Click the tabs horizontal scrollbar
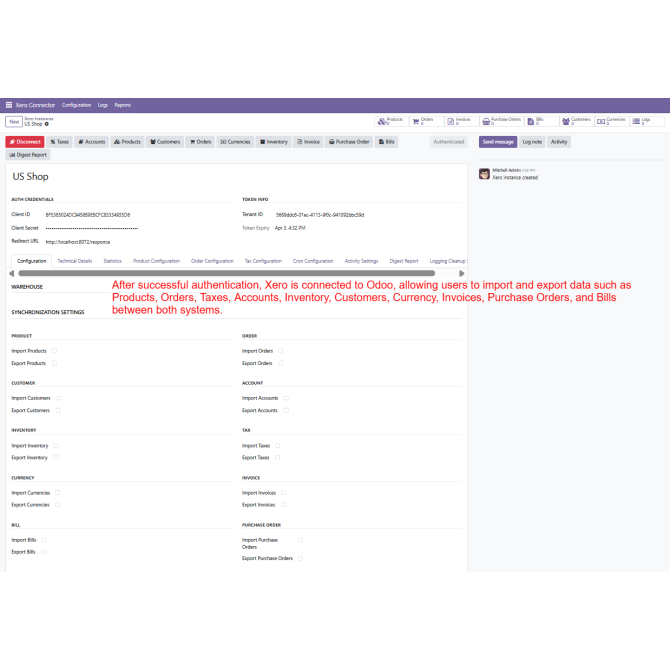This screenshot has width=670, height=670. pyautogui.click(x=226, y=273)
